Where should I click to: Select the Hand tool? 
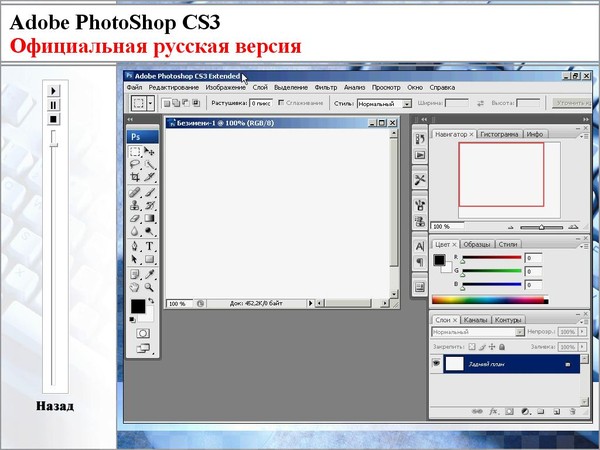pos(135,287)
